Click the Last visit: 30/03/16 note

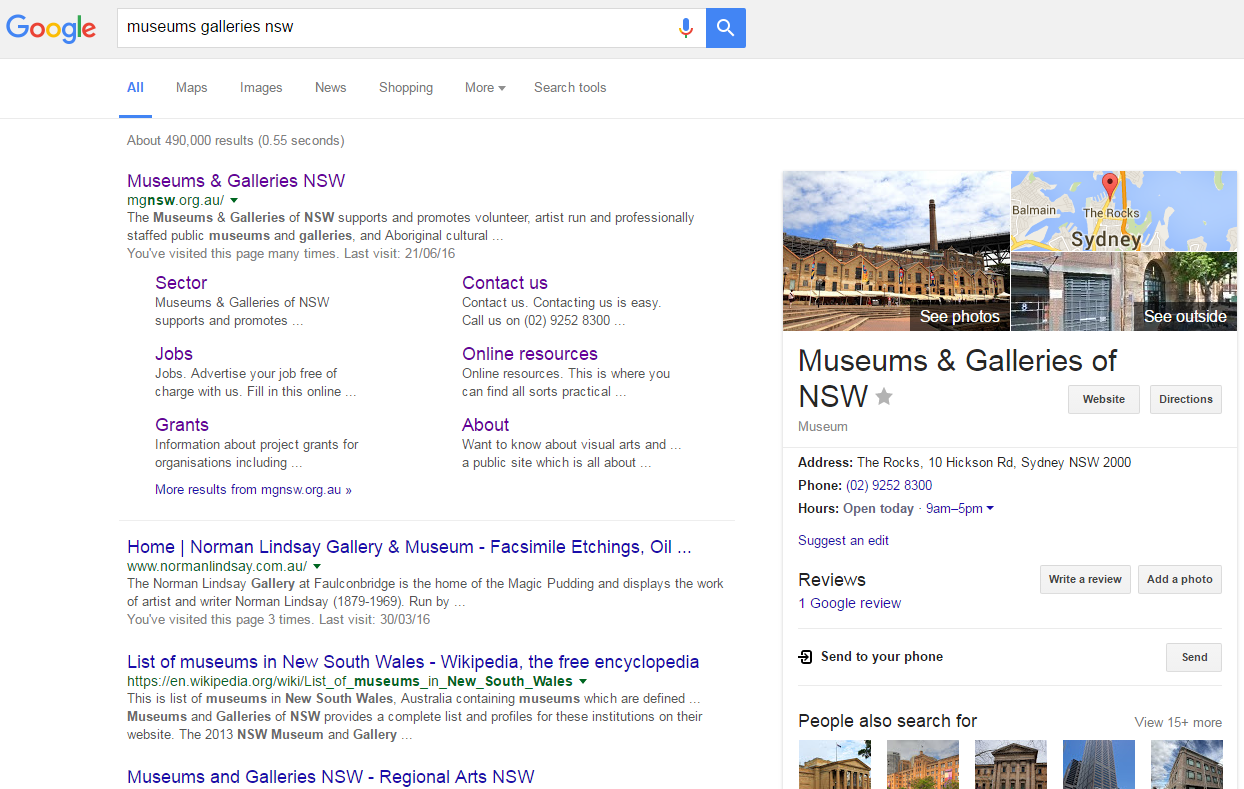[x=373, y=620]
